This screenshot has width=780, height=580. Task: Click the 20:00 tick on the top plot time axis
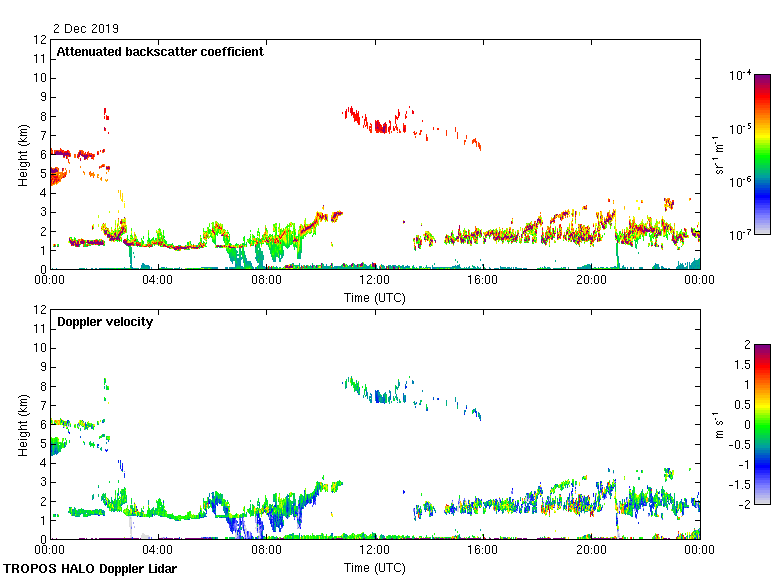click(590, 281)
